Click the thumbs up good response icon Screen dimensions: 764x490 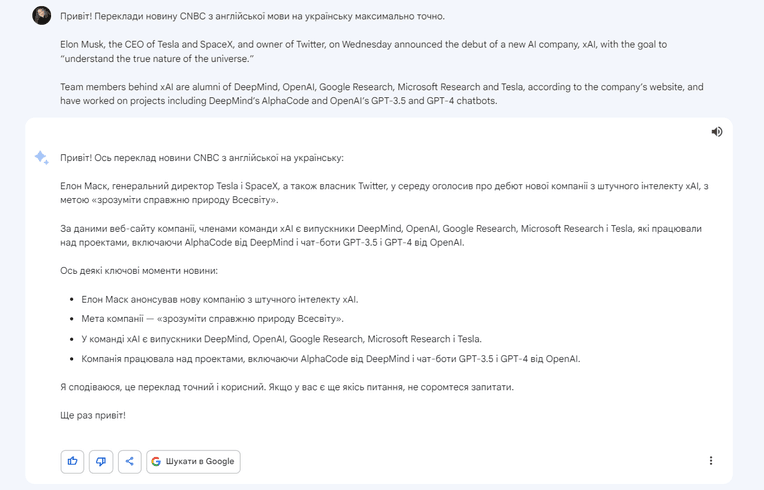coord(73,461)
